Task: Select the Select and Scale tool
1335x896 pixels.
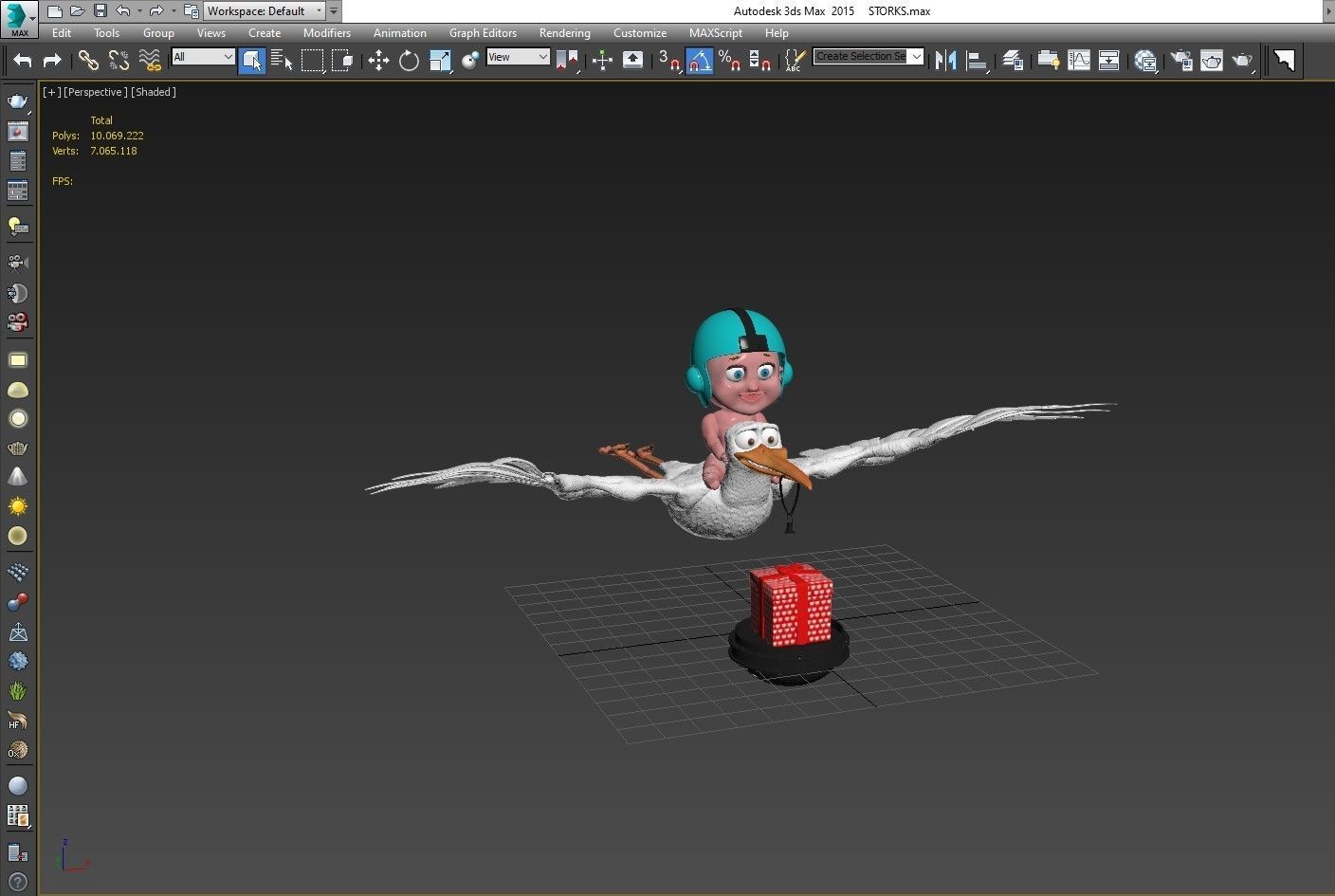Action: click(440, 61)
